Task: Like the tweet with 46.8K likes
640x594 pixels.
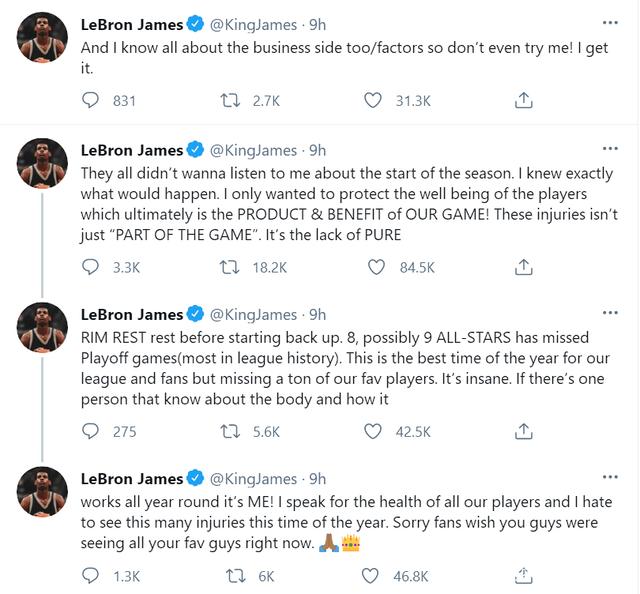Action: pos(373,575)
